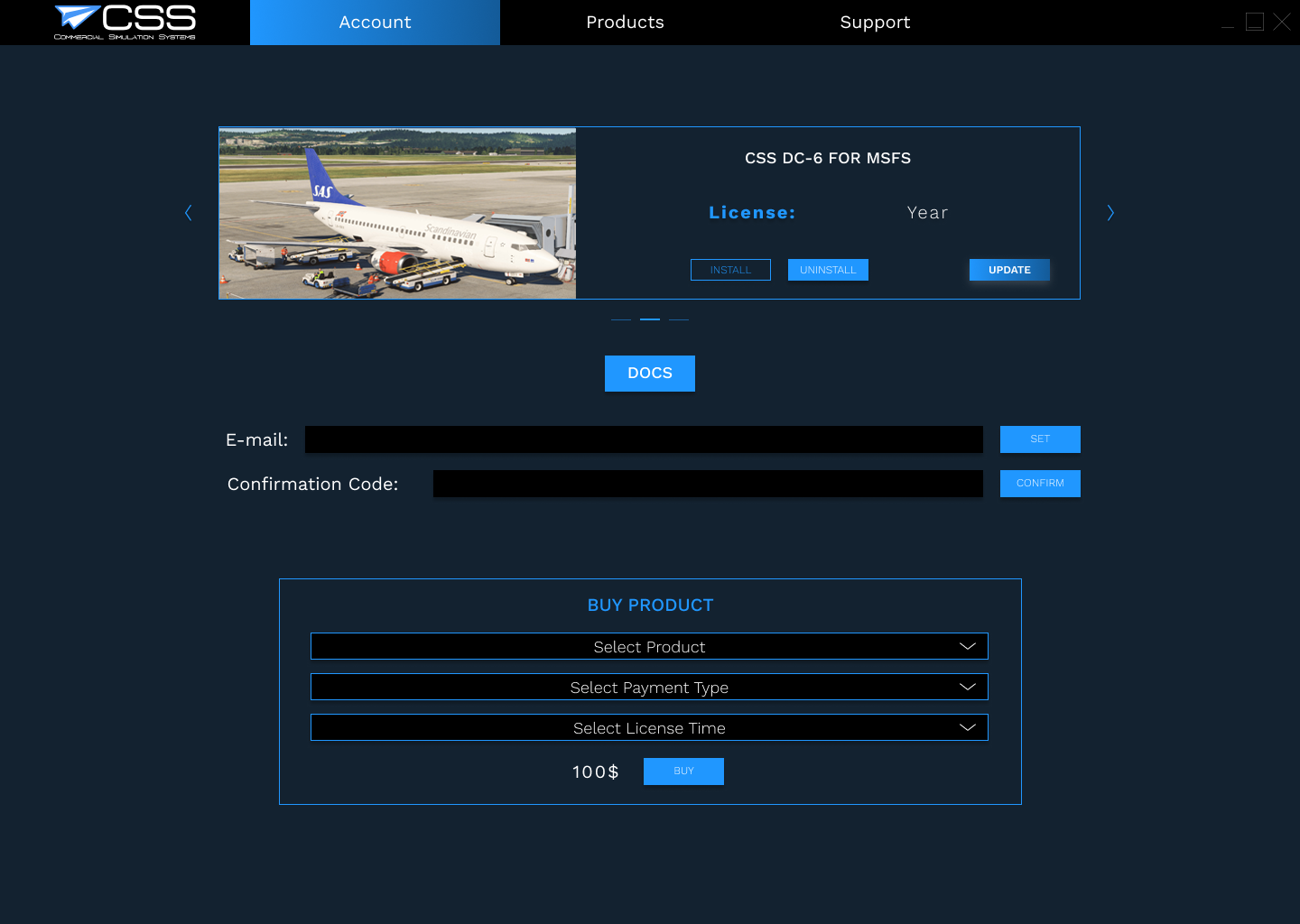Open the DOCS button
This screenshot has height=924, width=1300.
650,374
